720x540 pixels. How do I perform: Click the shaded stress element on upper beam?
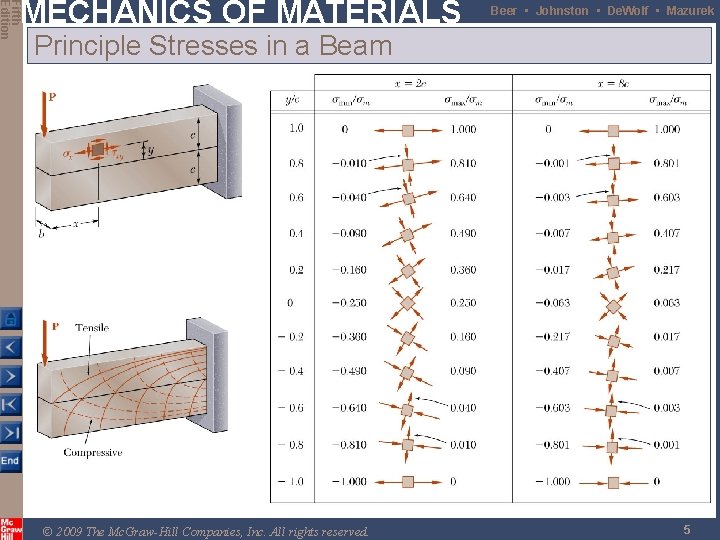pyautogui.click(x=97, y=149)
